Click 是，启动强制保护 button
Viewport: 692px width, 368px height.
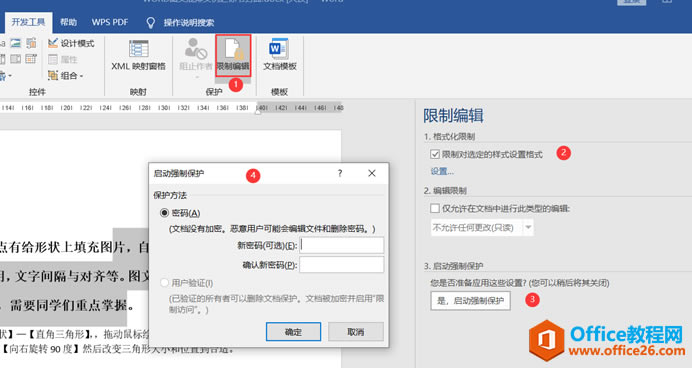pos(470,300)
